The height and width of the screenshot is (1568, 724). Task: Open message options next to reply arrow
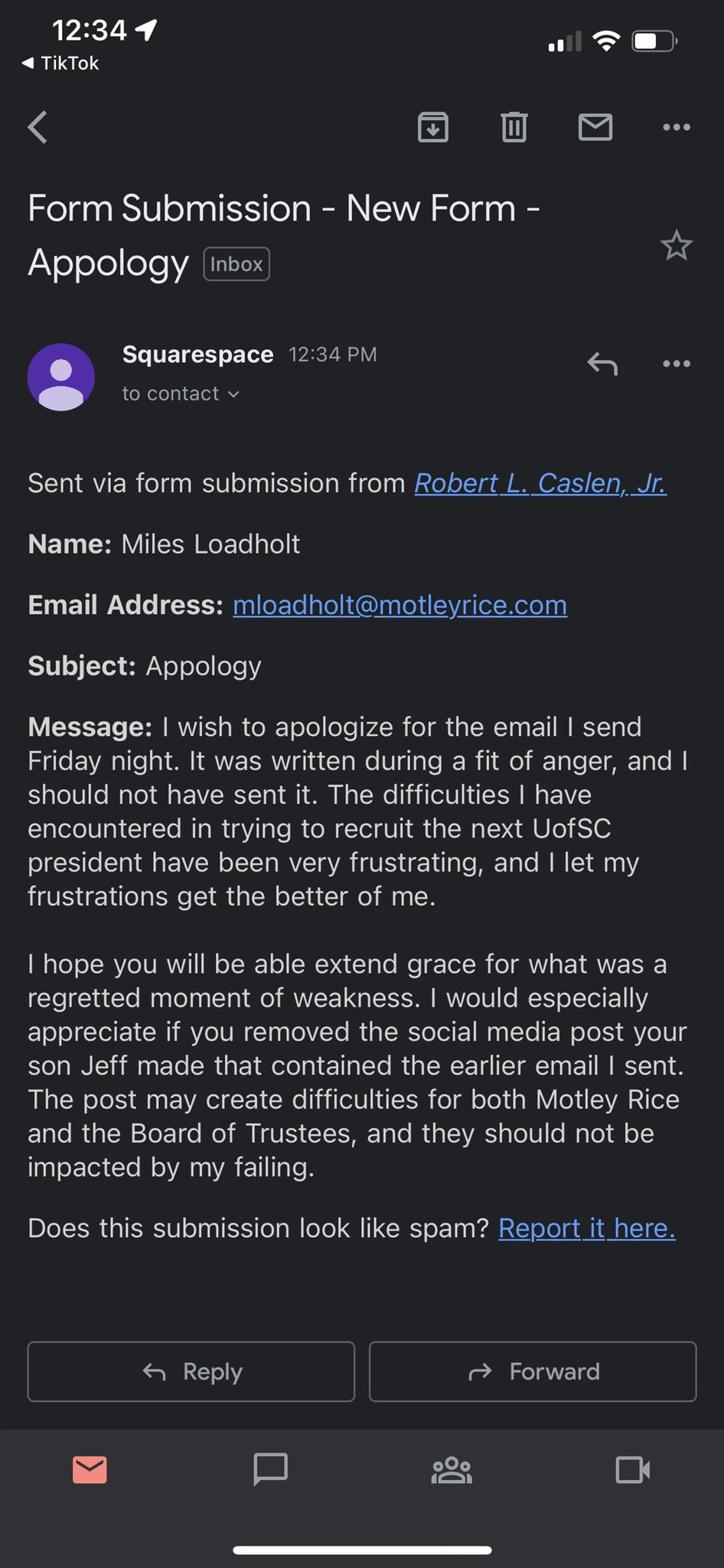(x=677, y=364)
